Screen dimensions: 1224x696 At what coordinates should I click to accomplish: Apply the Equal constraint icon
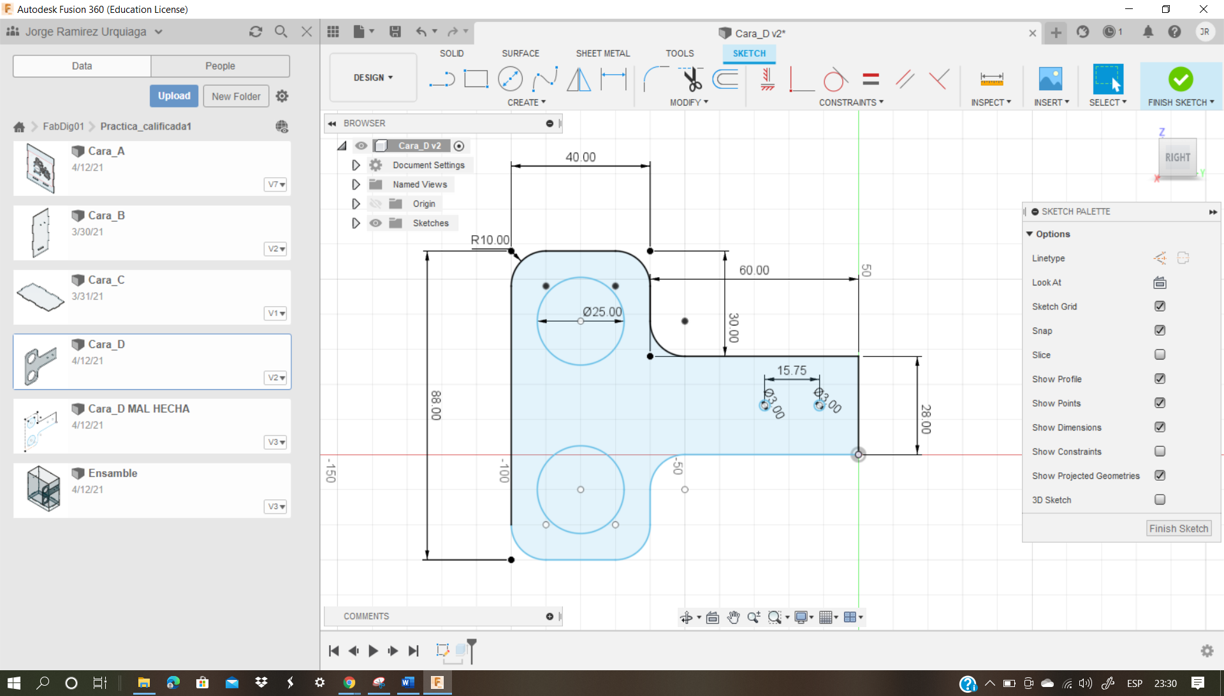point(871,79)
